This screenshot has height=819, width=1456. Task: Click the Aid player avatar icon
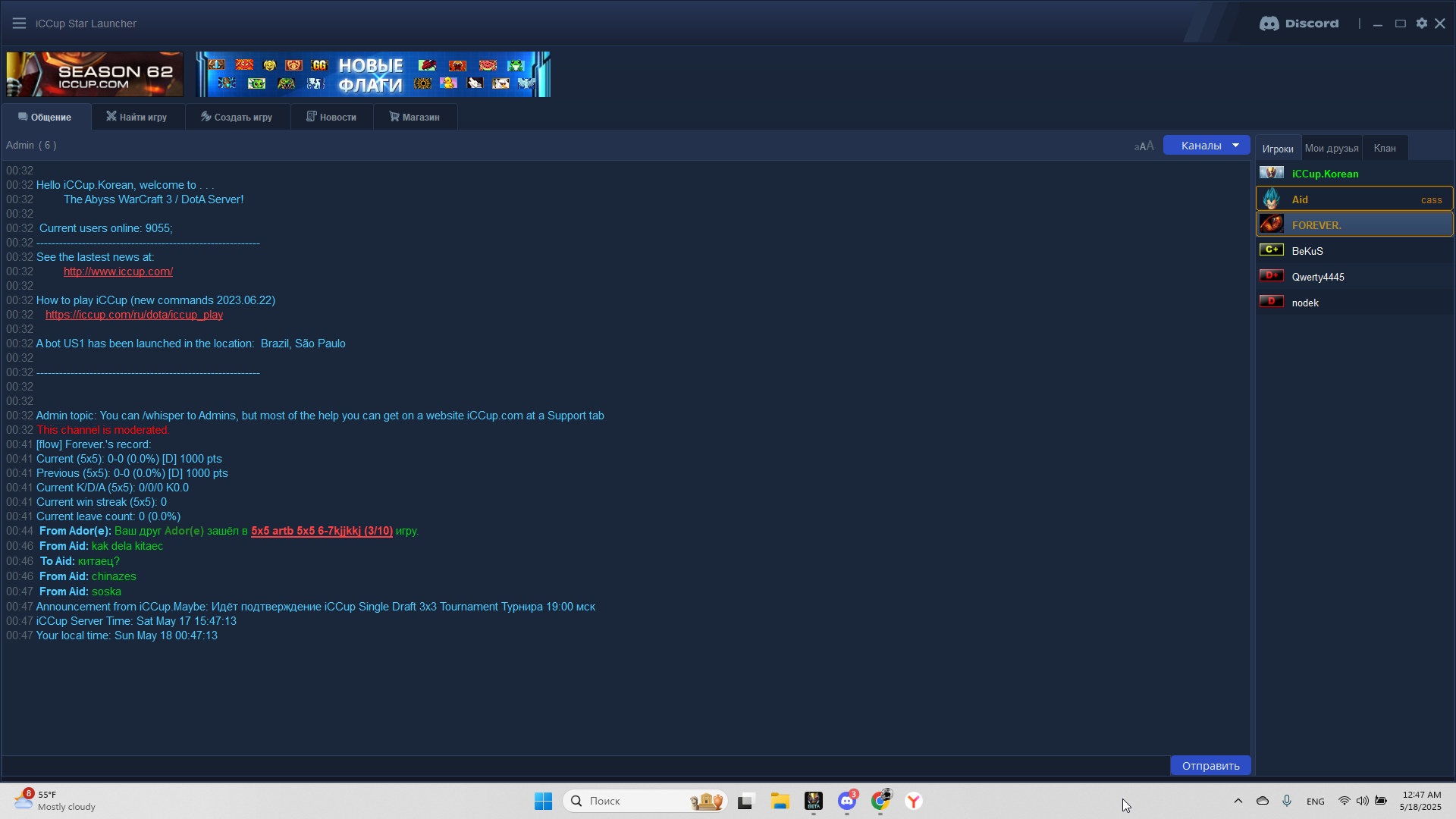[1272, 199]
